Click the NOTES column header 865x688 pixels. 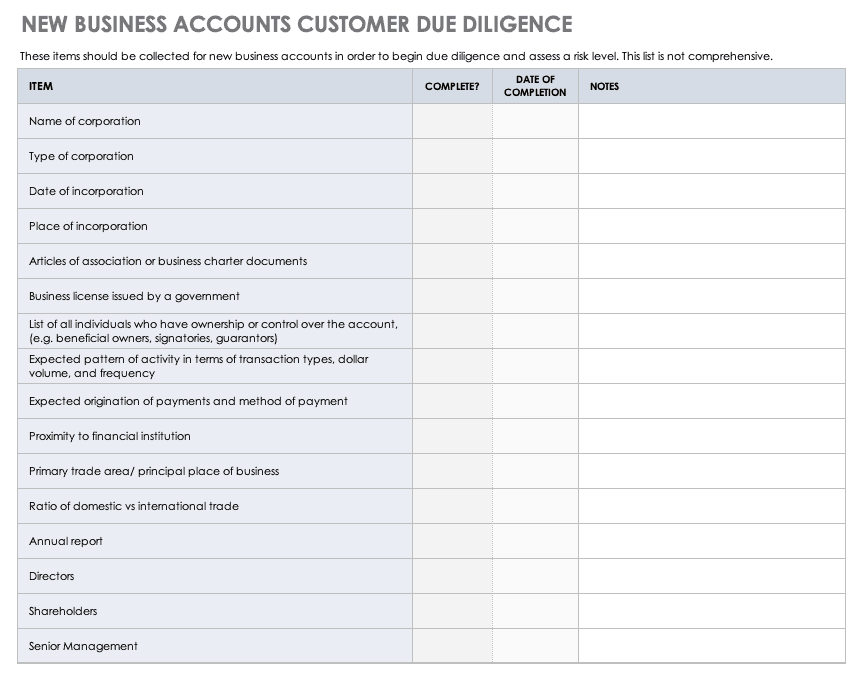click(712, 86)
